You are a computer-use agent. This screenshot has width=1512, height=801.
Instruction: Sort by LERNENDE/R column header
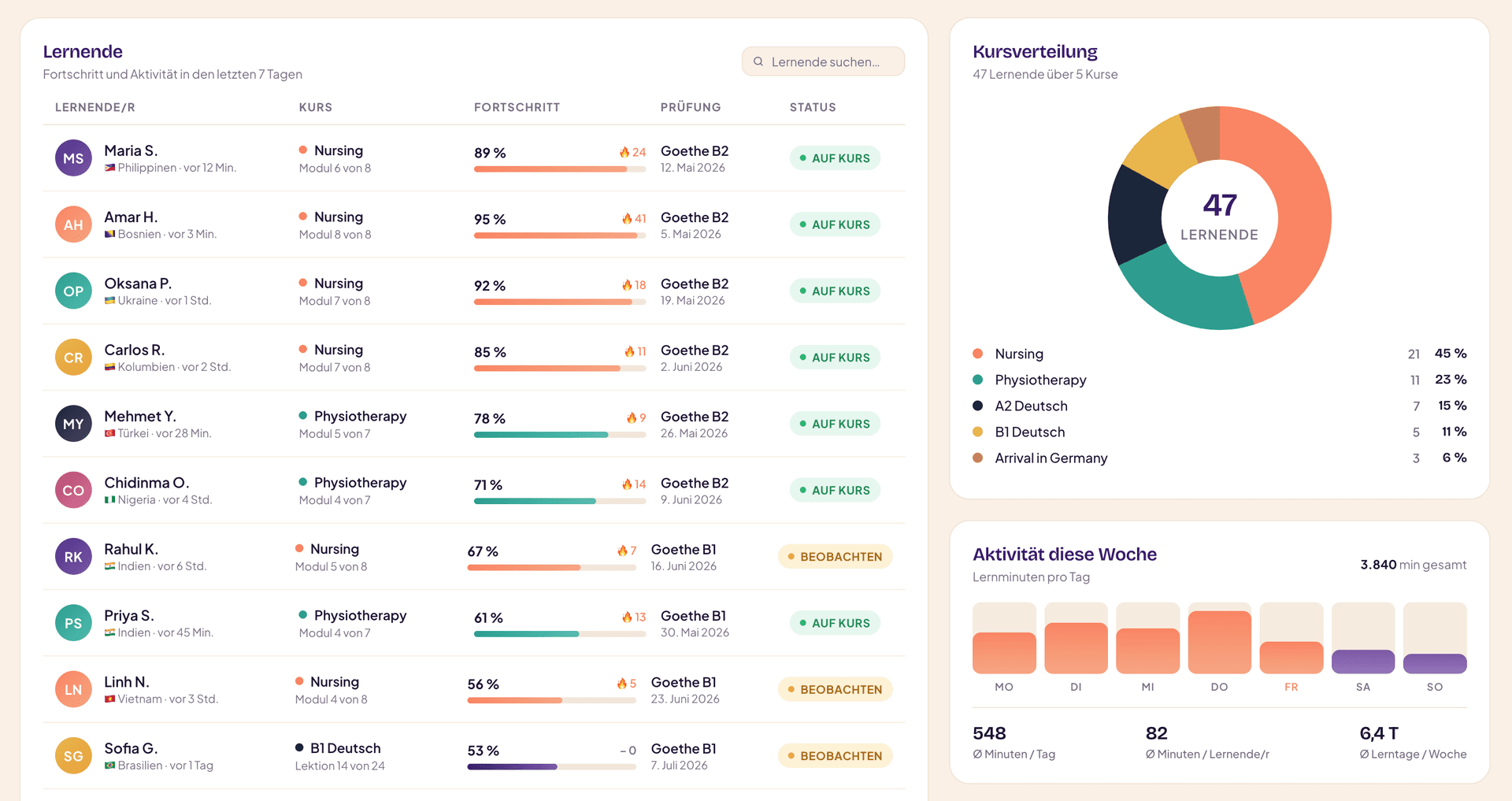coord(94,107)
